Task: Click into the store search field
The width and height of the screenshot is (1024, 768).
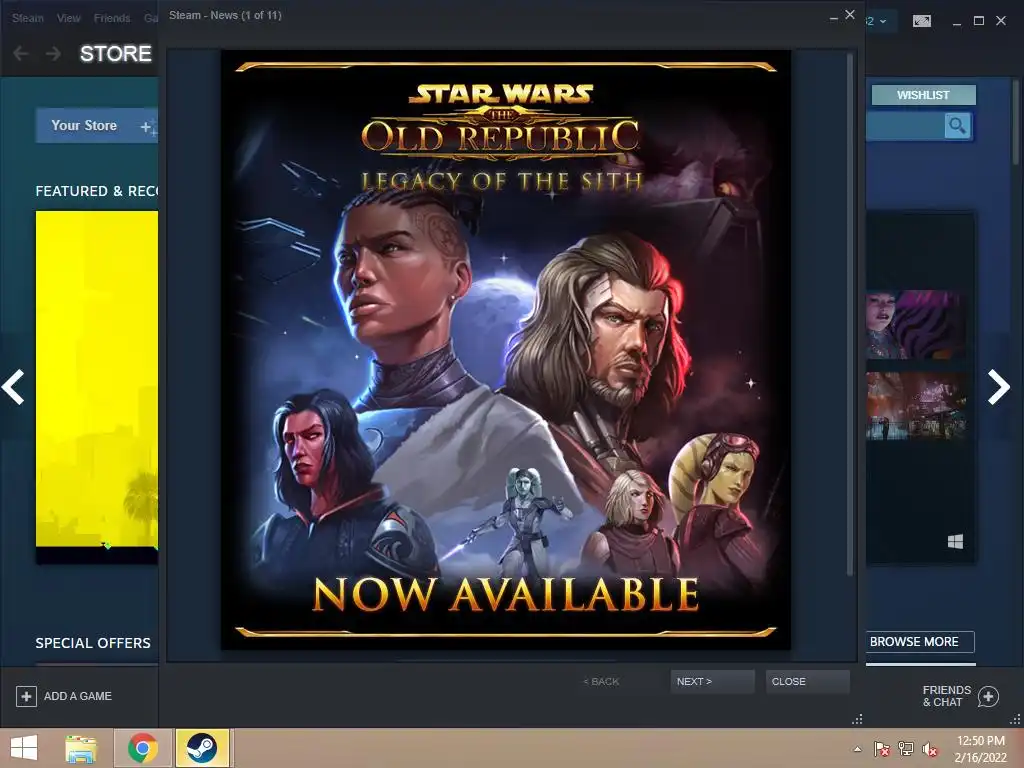Action: pyautogui.click(x=905, y=125)
